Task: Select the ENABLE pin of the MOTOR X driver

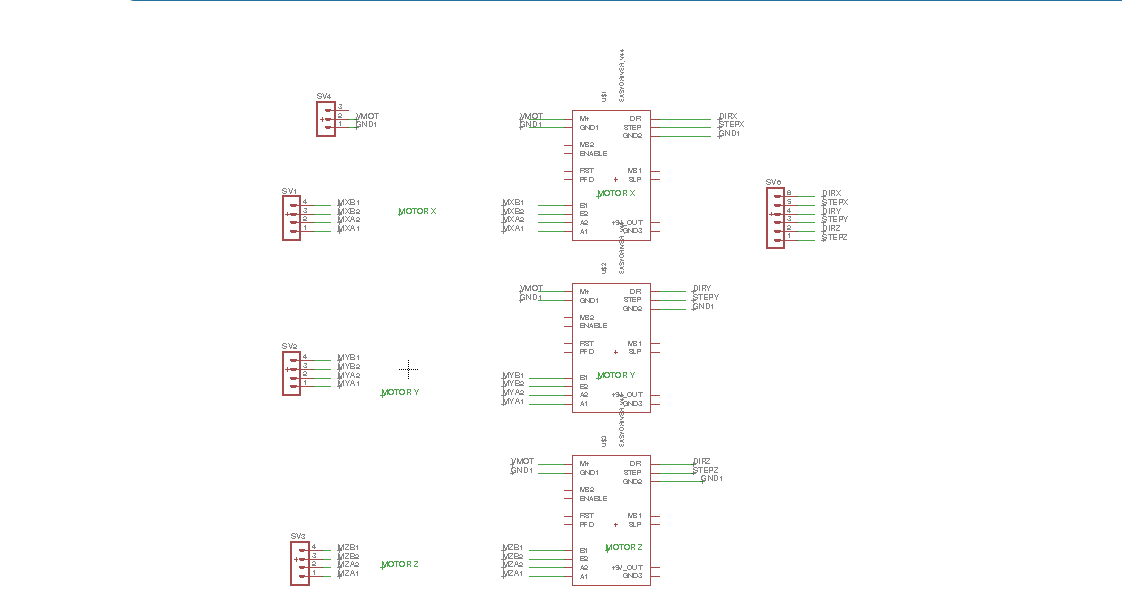Action: pos(593,154)
